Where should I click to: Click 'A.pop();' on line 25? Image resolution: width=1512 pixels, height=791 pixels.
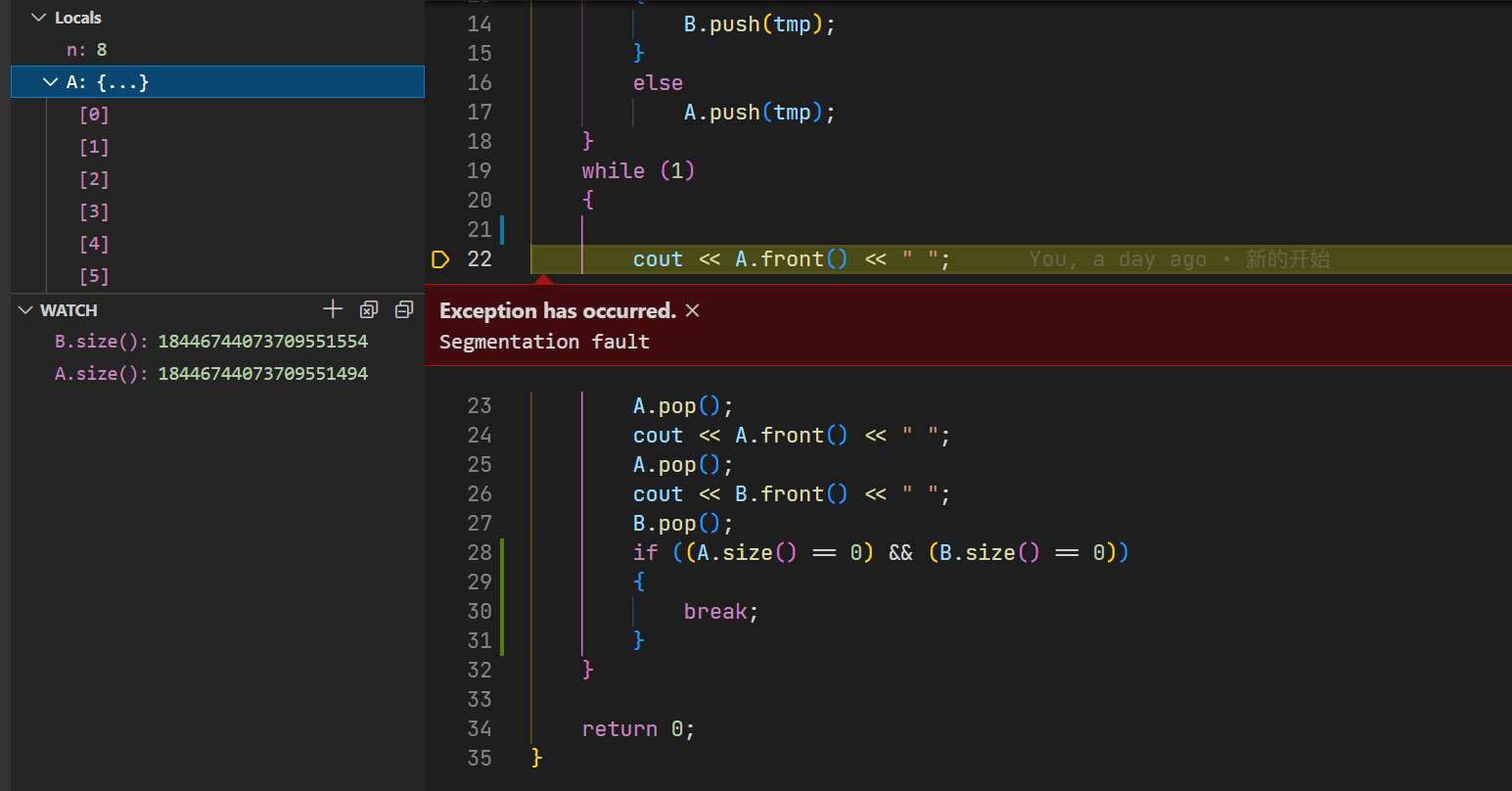pos(683,465)
